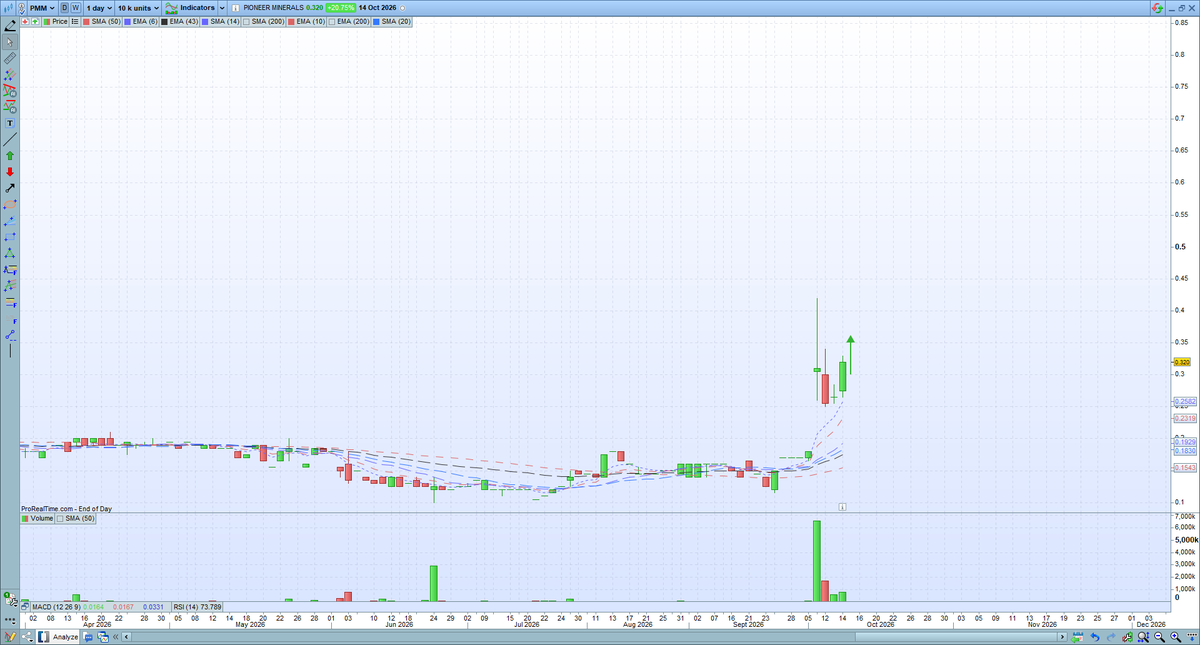This screenshot has height=645, width=1200.
Task: Select the rectangle drawing tool
Action: [10, 237]
